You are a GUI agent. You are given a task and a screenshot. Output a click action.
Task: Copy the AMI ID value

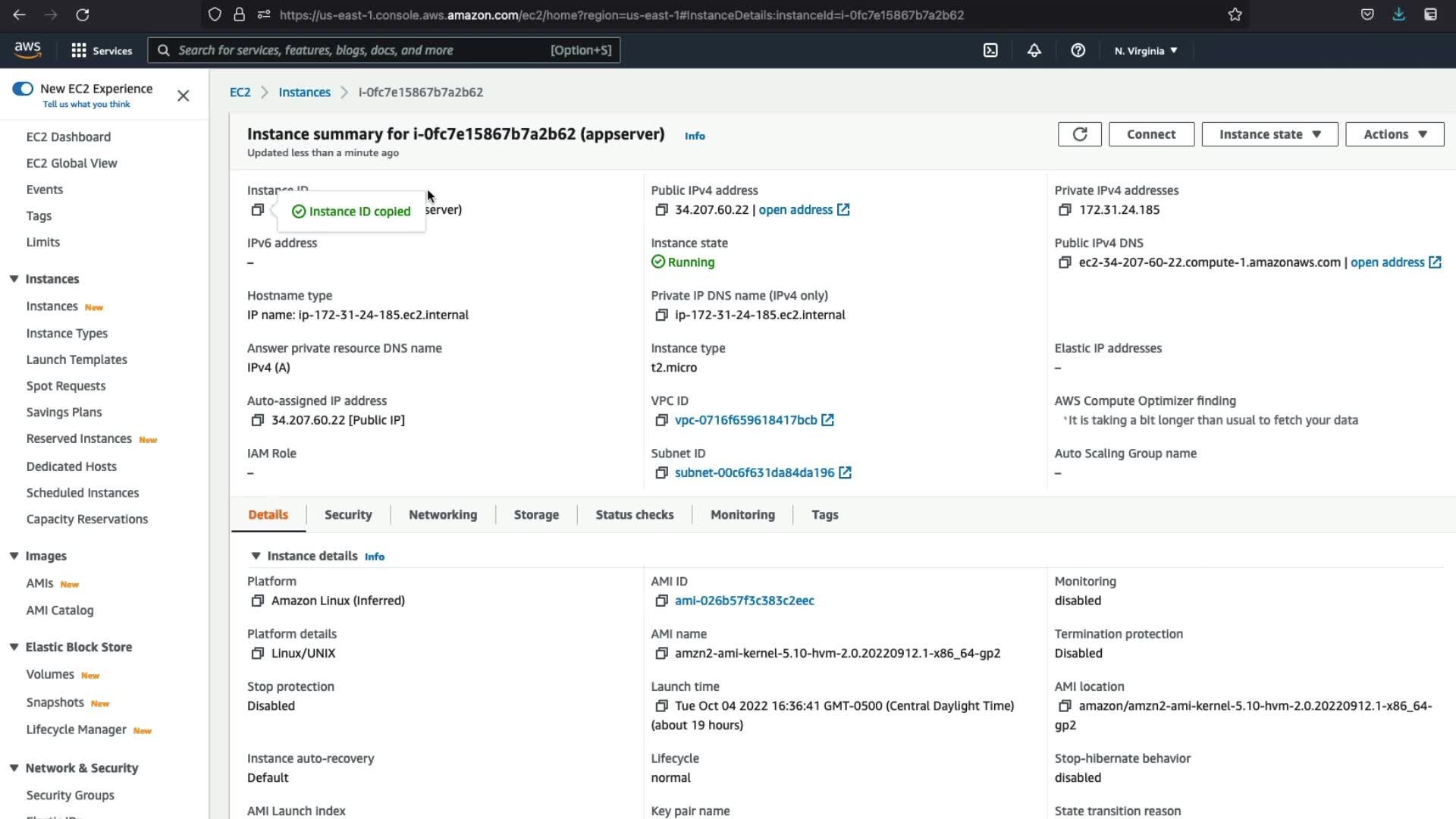click(661, 601)
